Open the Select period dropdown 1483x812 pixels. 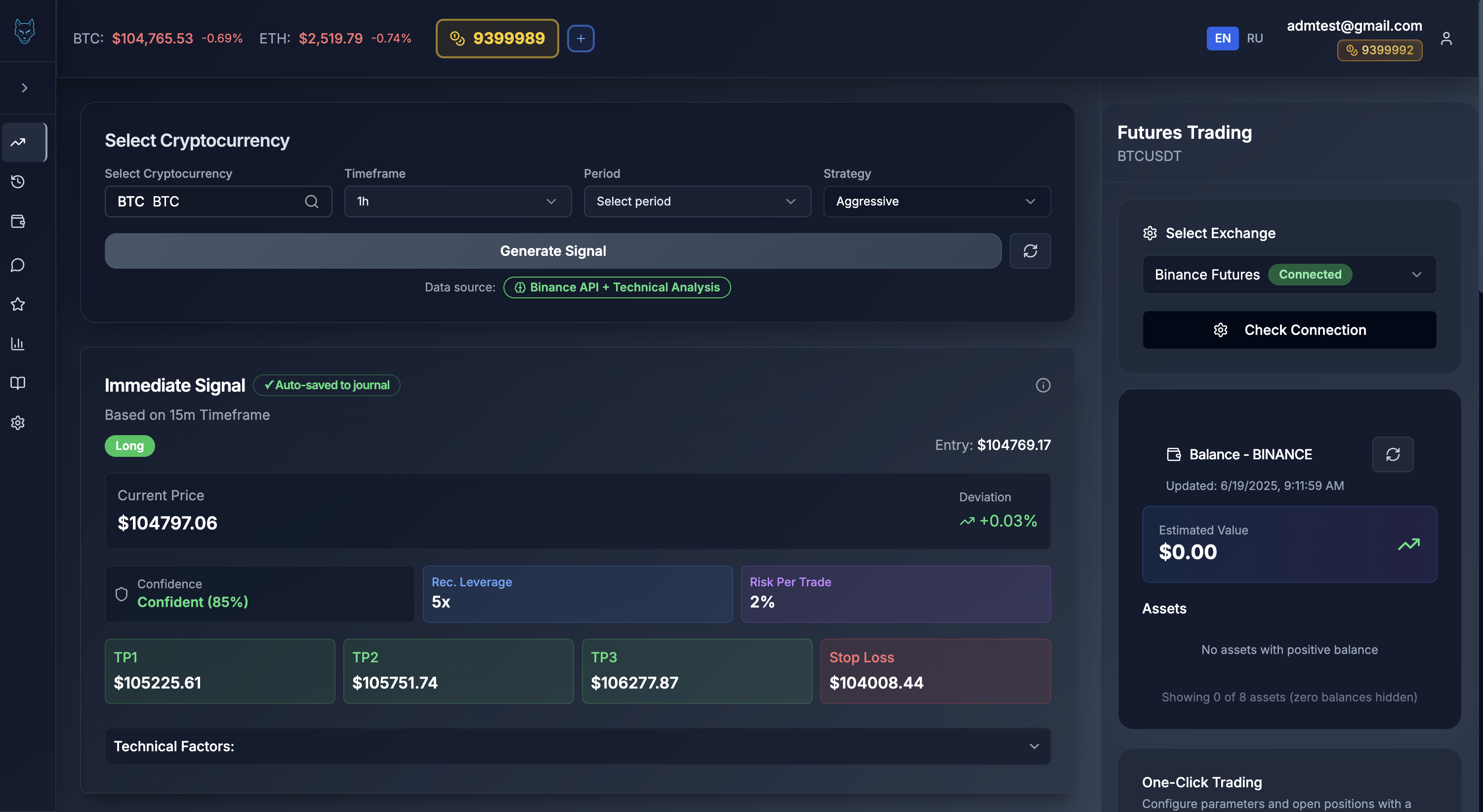click(697, 202)
